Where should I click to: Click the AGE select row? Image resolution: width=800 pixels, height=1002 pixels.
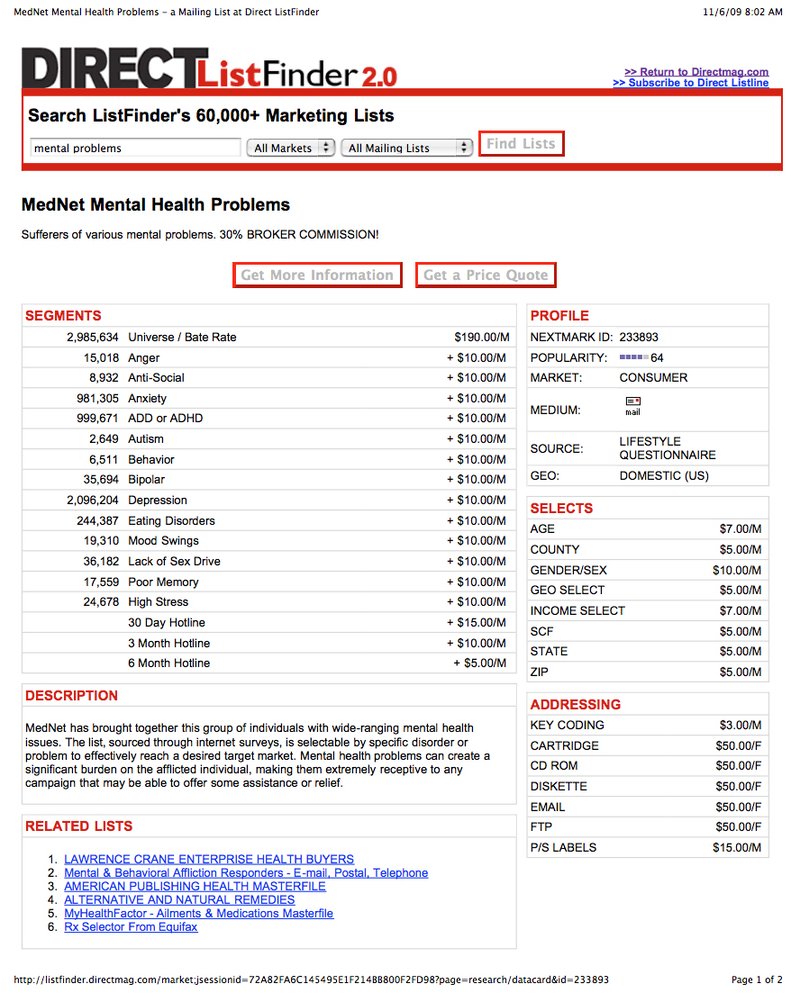(647, 528)
